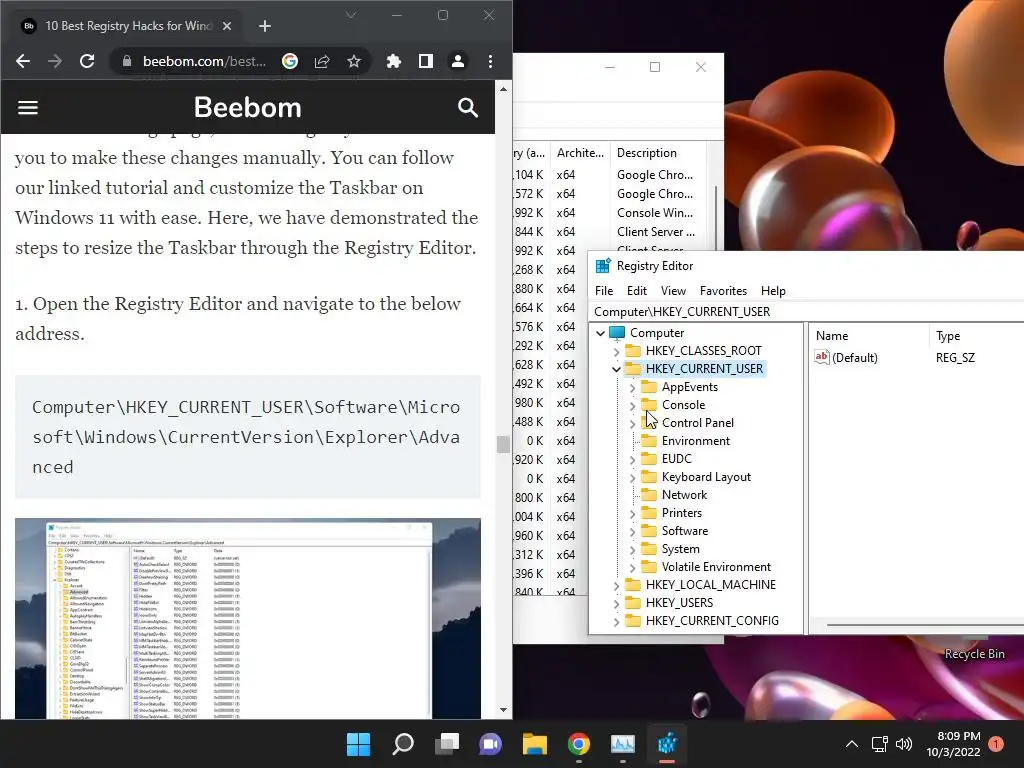
Task: Collapse the Computer tree node
Action: click(x=600, y=333)
